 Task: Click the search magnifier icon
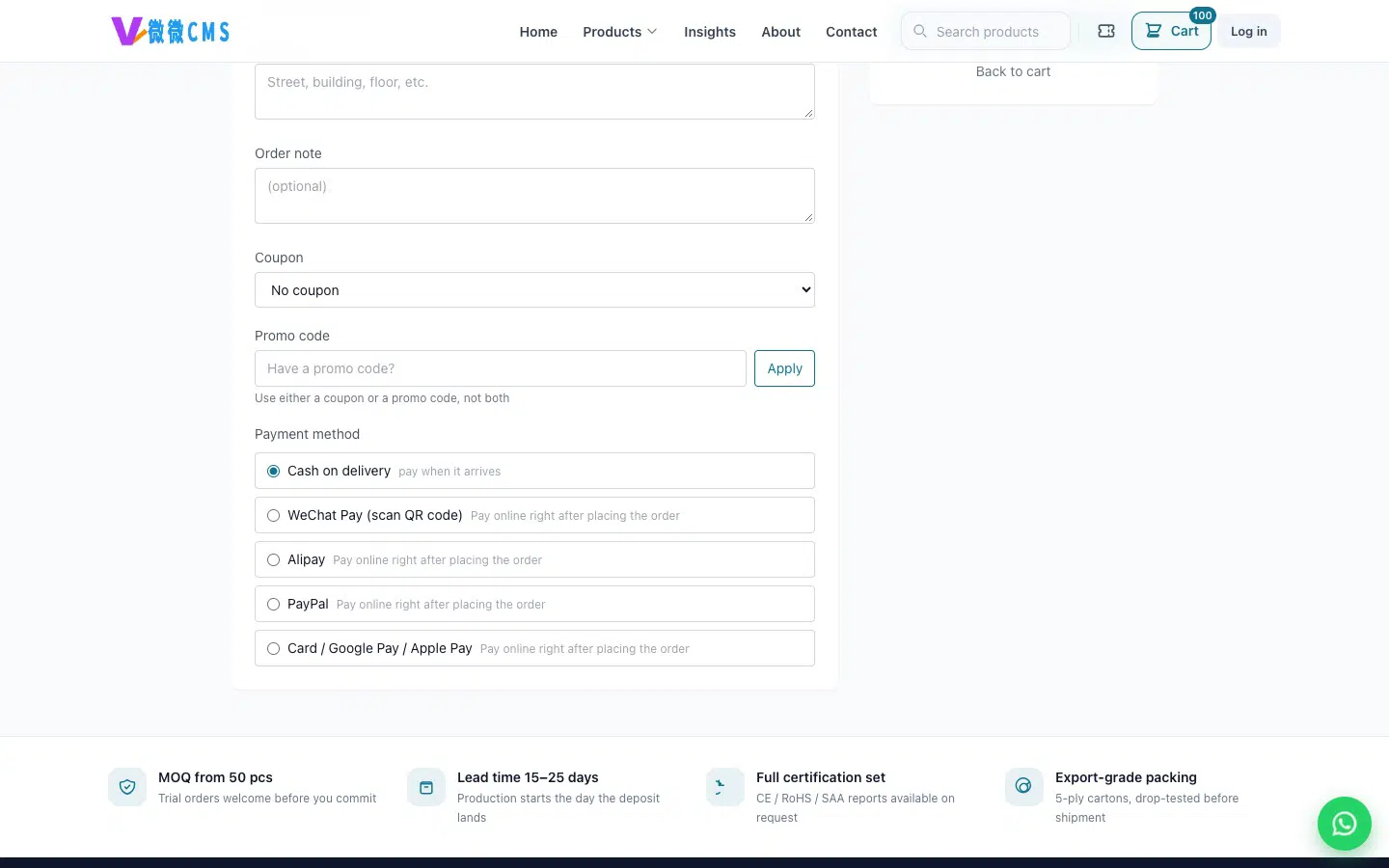click(920, 31)
